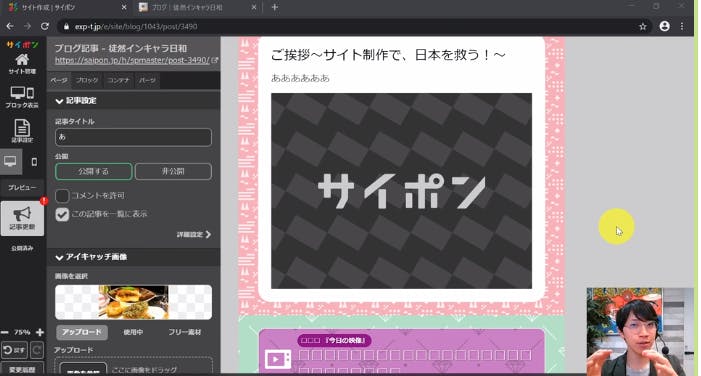Switch to smartphone preview mode icon
Viewport: 701px width, 376px height.
coord(34,161)
